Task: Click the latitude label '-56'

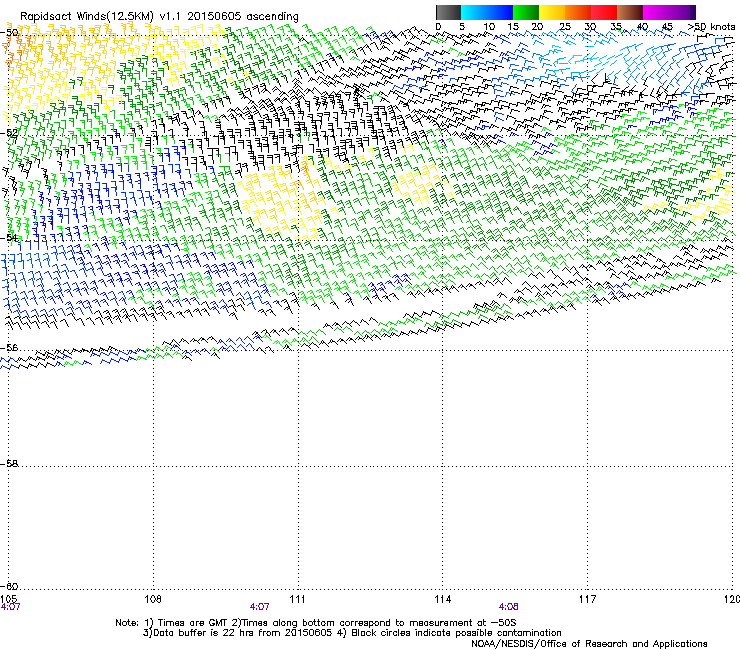Action: (9, 347)
